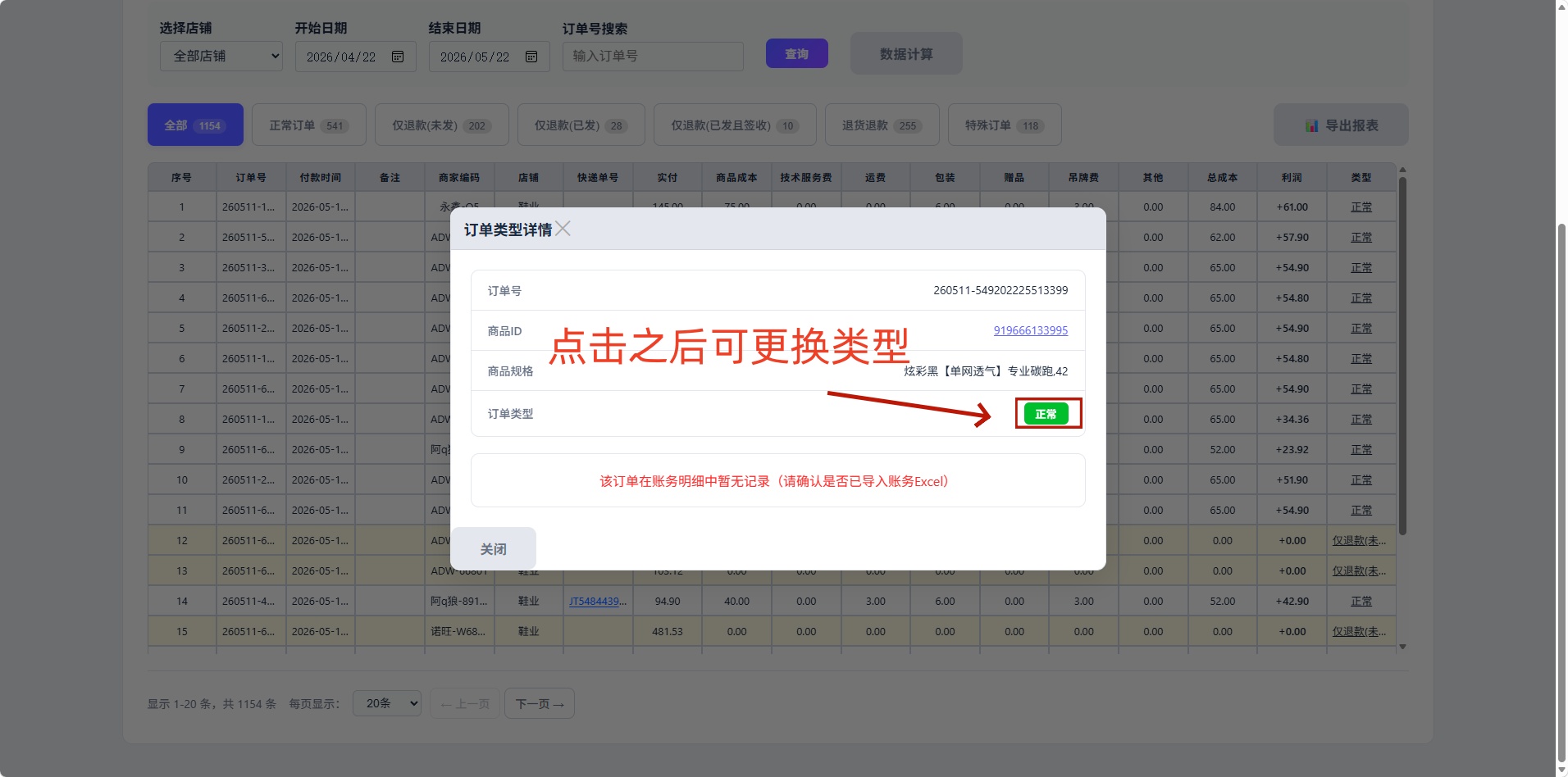The width and height of the screenshot is (1568, 777).
Task: Click order number 260511-549202225513399 in dialog
Action: [x=1001, y=290]
